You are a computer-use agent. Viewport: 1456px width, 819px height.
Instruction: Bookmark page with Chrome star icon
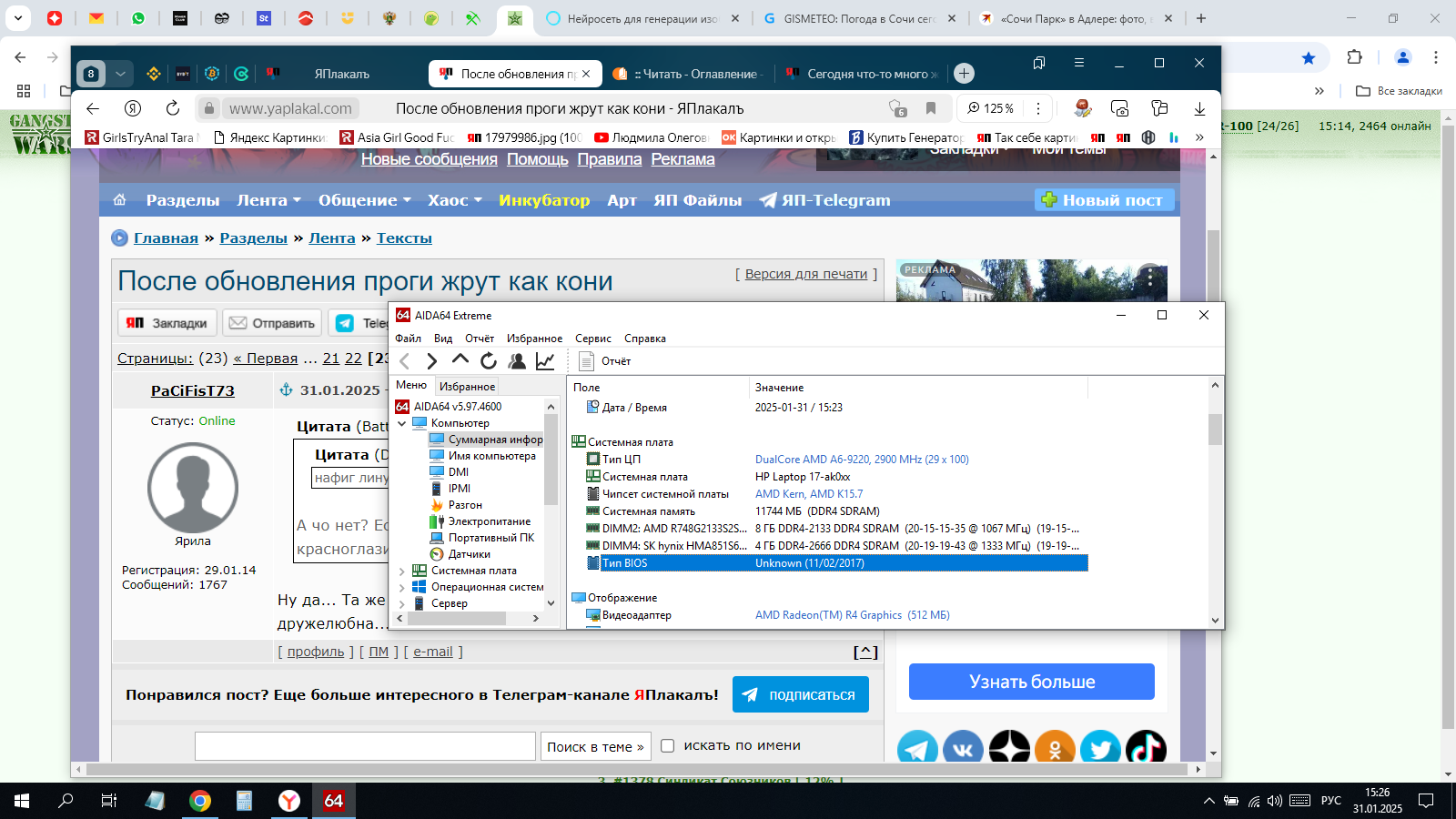[1309, 57]
